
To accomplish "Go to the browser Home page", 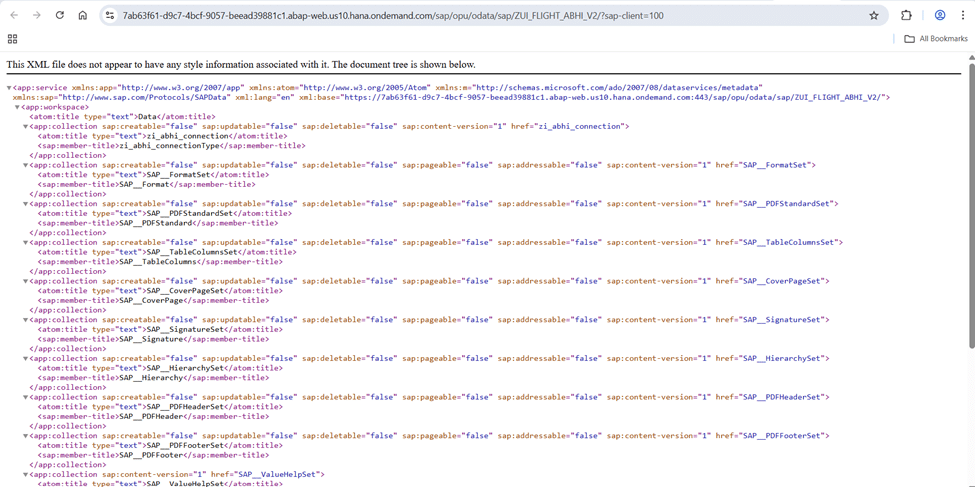I will click(x=83, y=16).
